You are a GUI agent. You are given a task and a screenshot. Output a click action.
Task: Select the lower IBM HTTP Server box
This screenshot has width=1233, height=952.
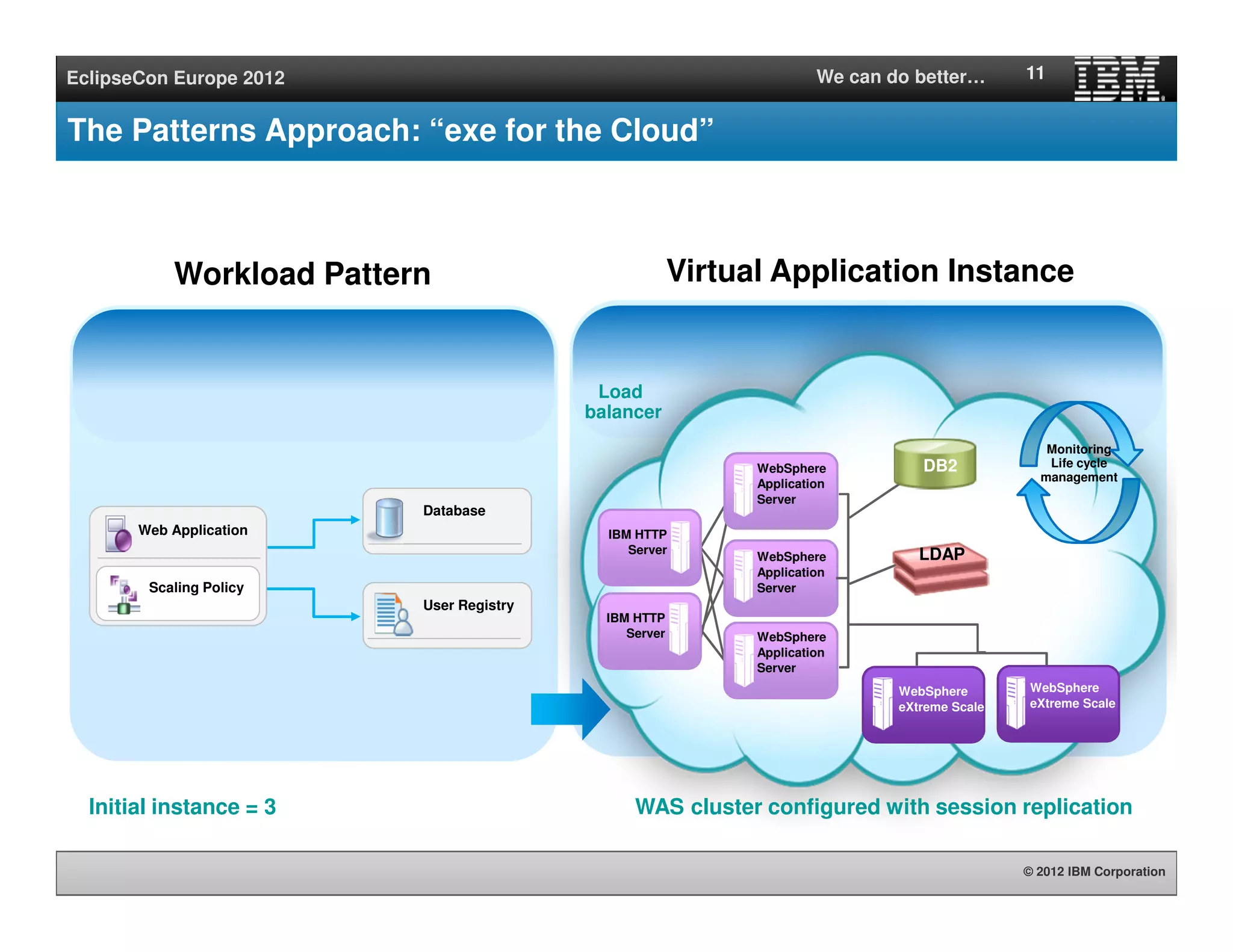pyautogui.click(x=649, y=631)
